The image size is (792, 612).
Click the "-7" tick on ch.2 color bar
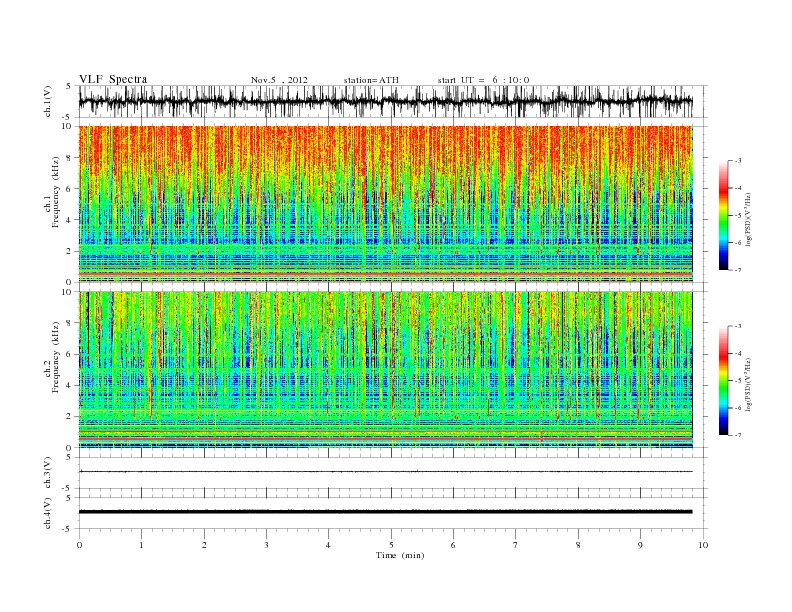point(737,435)
